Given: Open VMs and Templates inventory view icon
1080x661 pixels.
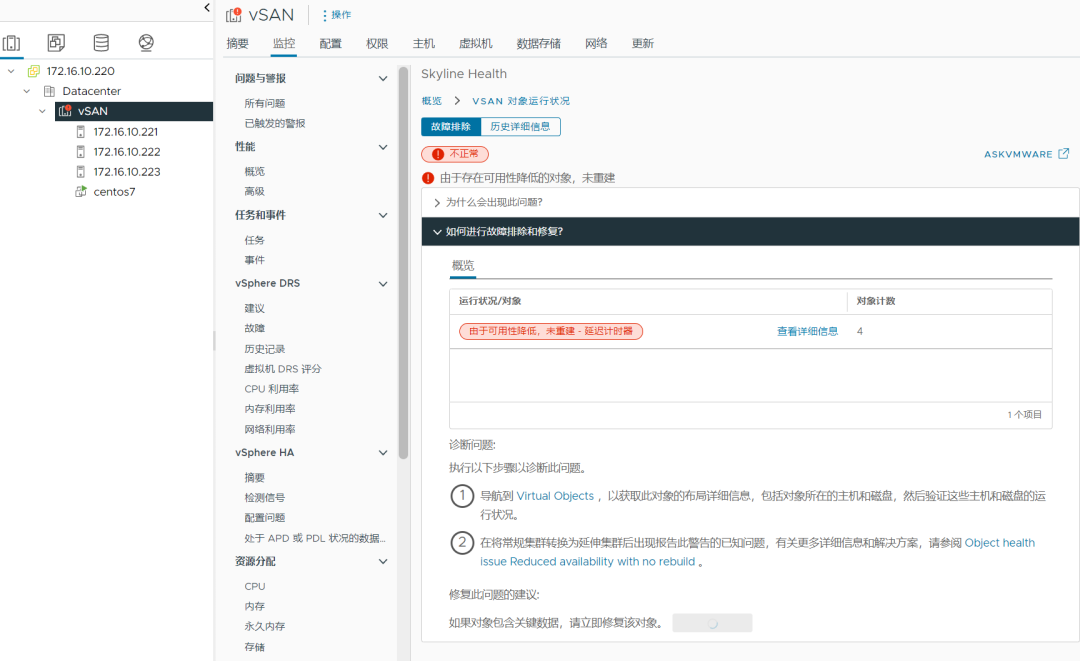Looking at the screenshot, I should 56,43.
